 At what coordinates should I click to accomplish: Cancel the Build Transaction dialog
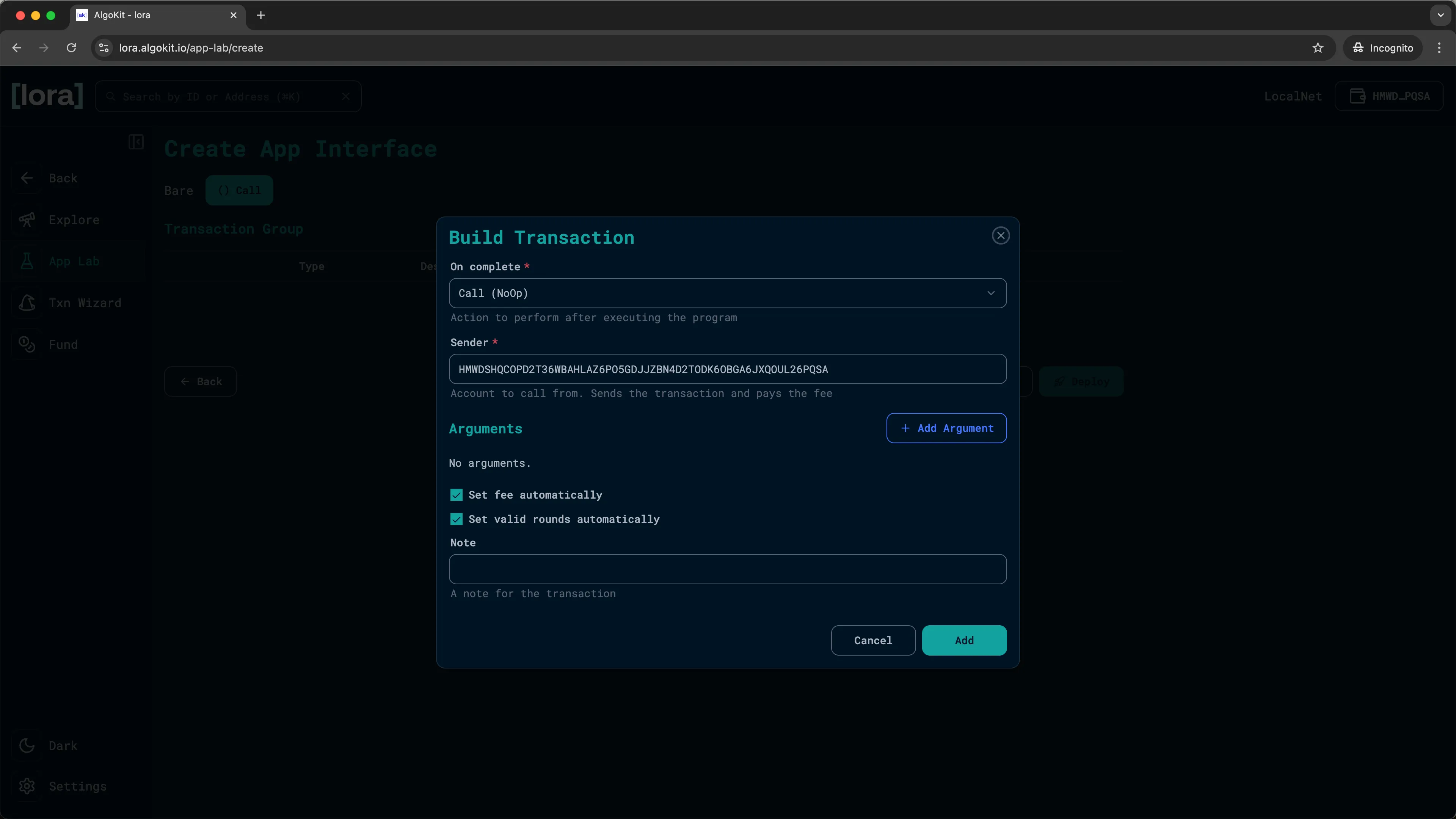pos(873,640)
